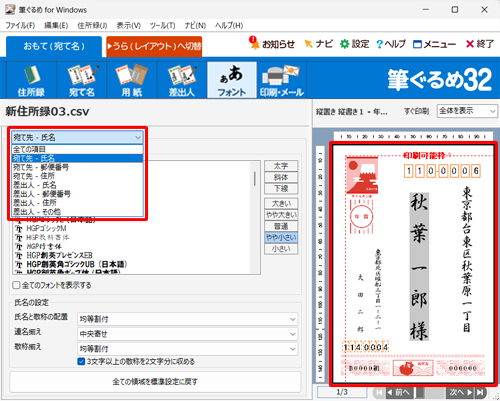Go to next record with 次へ
500x401 pixels.
point(460,392)
